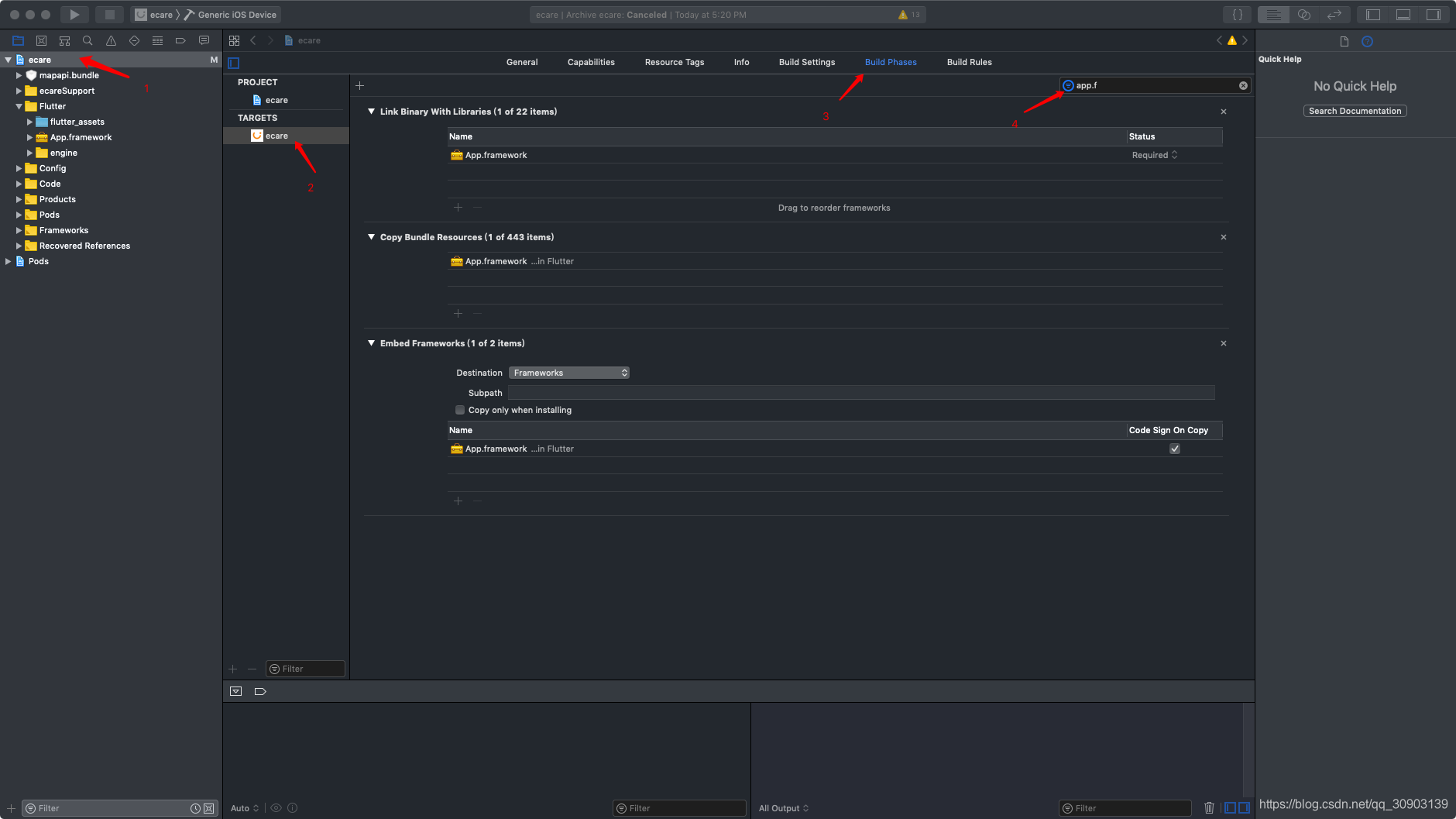The width and height of the screenshot is (1456, 819).
Task: Open the Auto variables scope dropdown
Action: pyautogui.click(x=245, y=808)
